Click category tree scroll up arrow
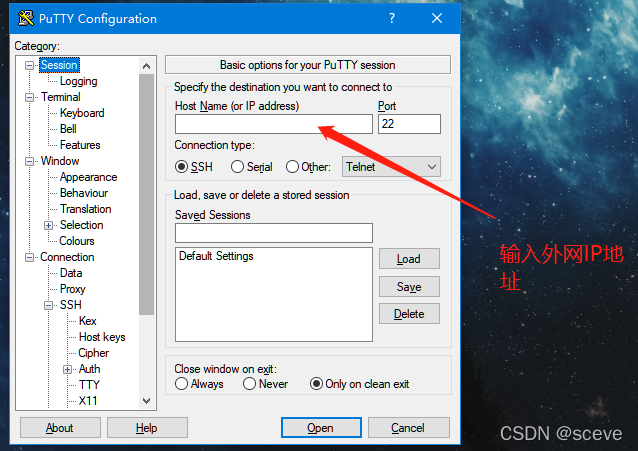Screen dimensions: 638x451 (x=146, y=66)
